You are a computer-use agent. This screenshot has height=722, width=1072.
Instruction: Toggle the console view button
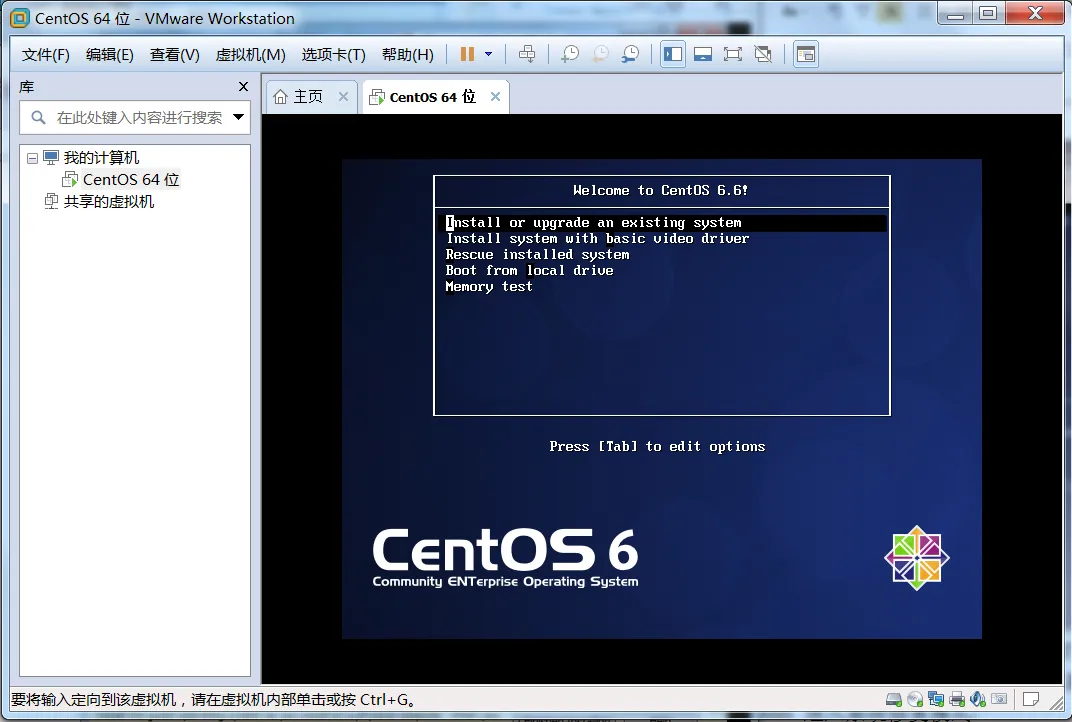point(806,54)
